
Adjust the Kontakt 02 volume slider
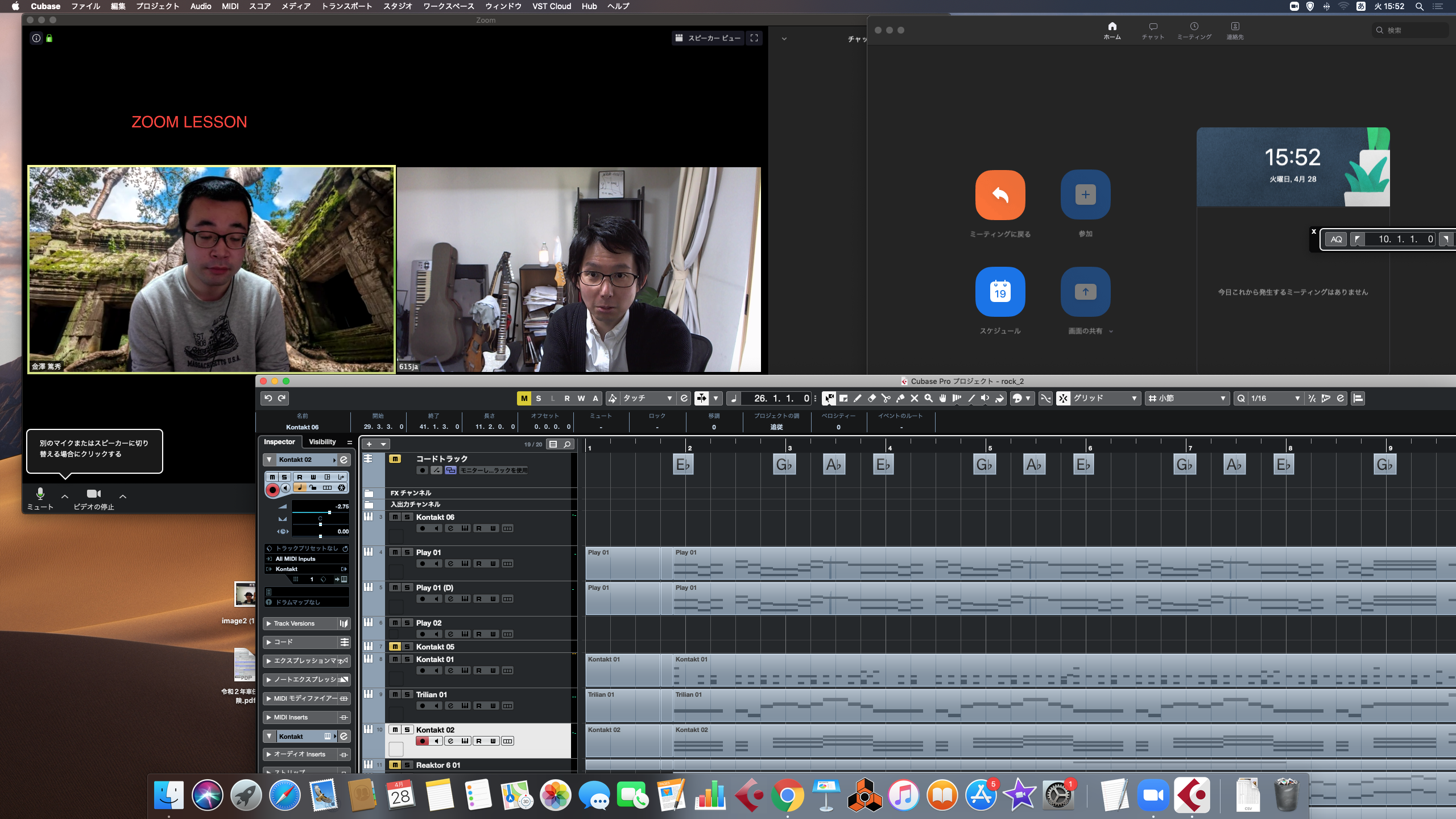point(329,512)
